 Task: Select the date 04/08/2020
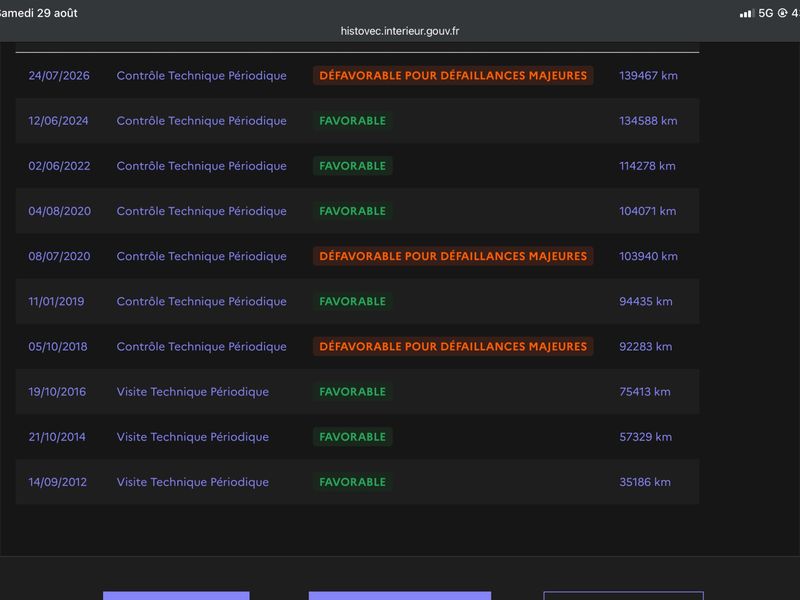click(60, 211)
